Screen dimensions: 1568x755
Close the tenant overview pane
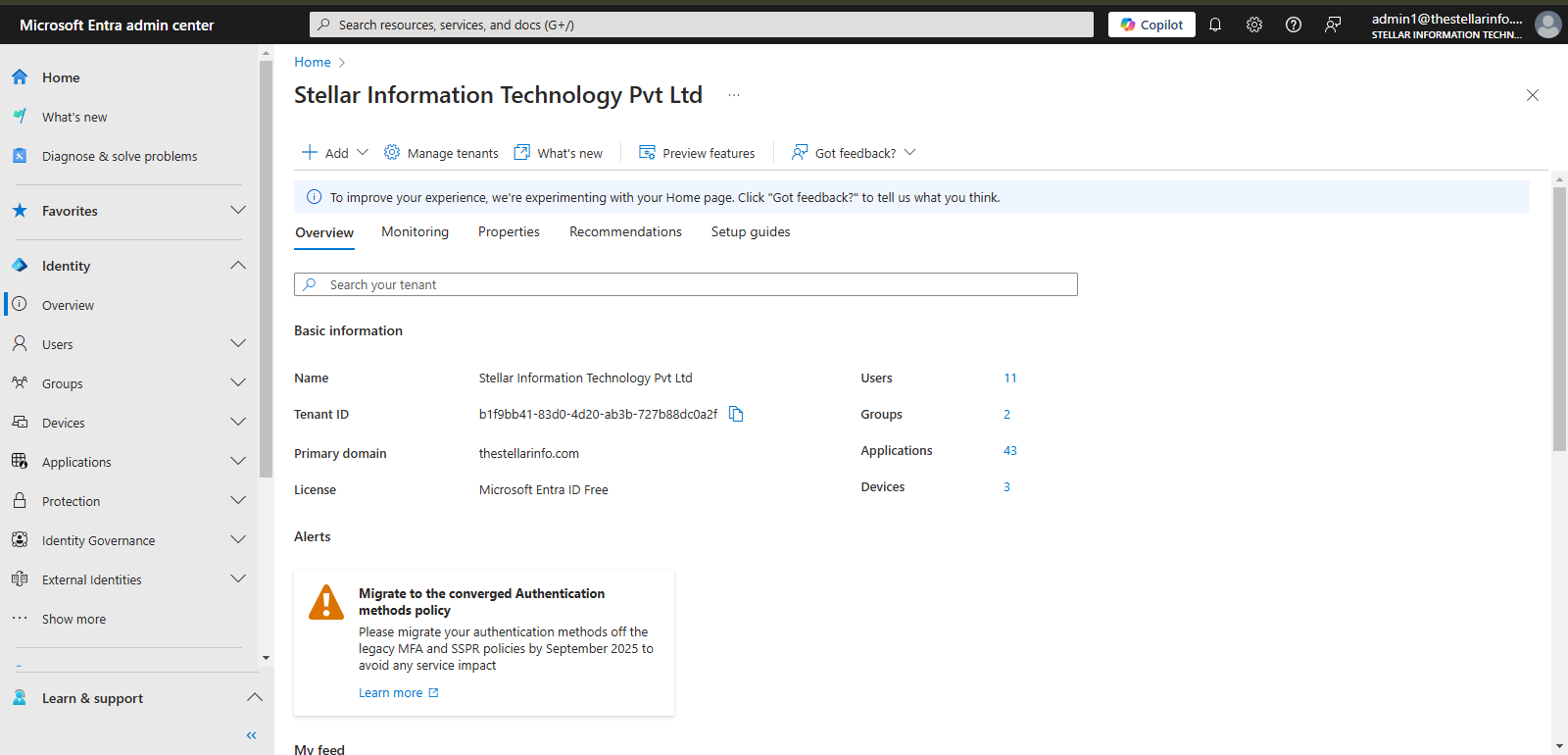coord(1533,95)
